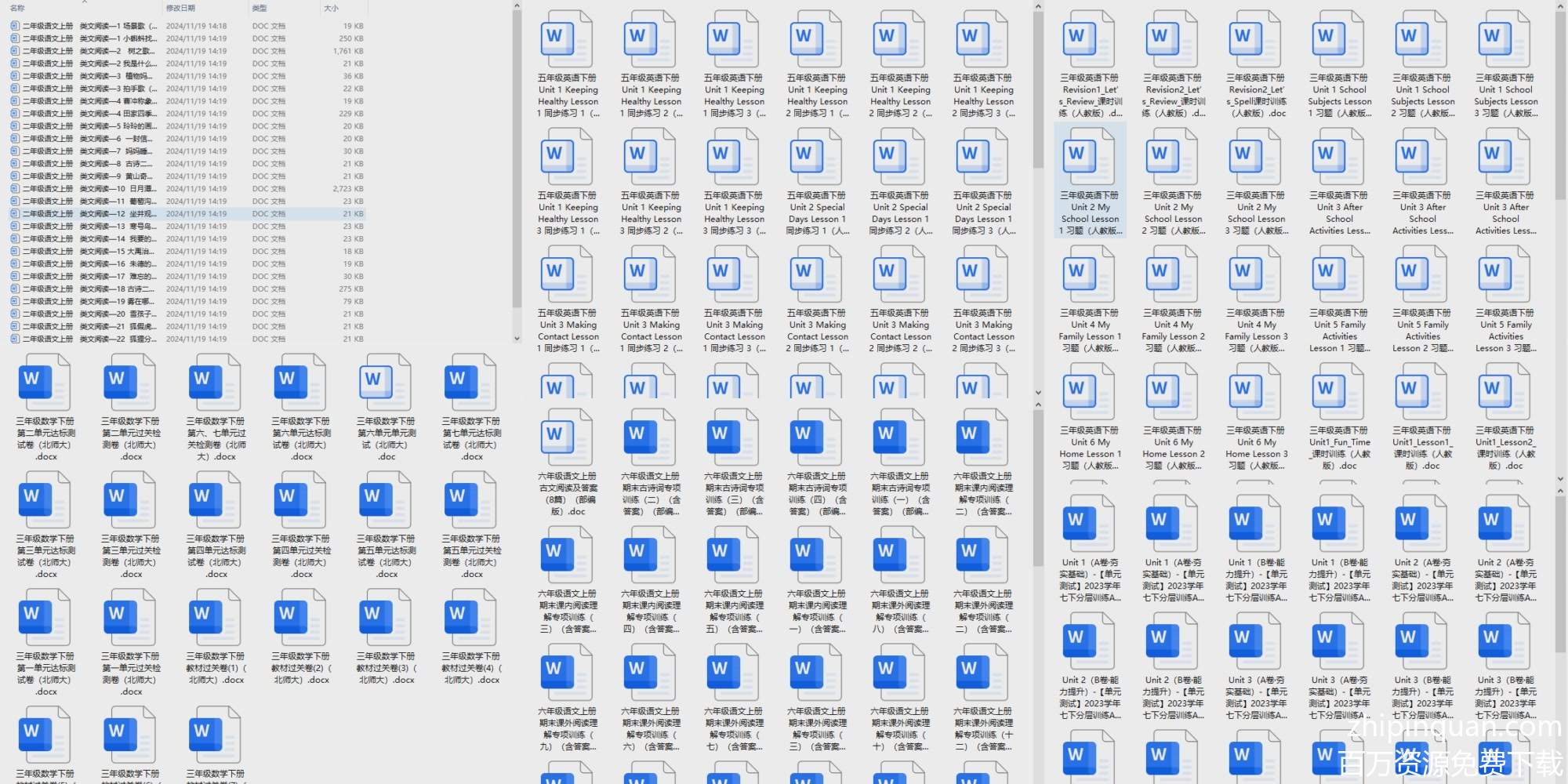Click the 类型 column header
This screenshot has height=784, width=1568.
pos(260,9)
